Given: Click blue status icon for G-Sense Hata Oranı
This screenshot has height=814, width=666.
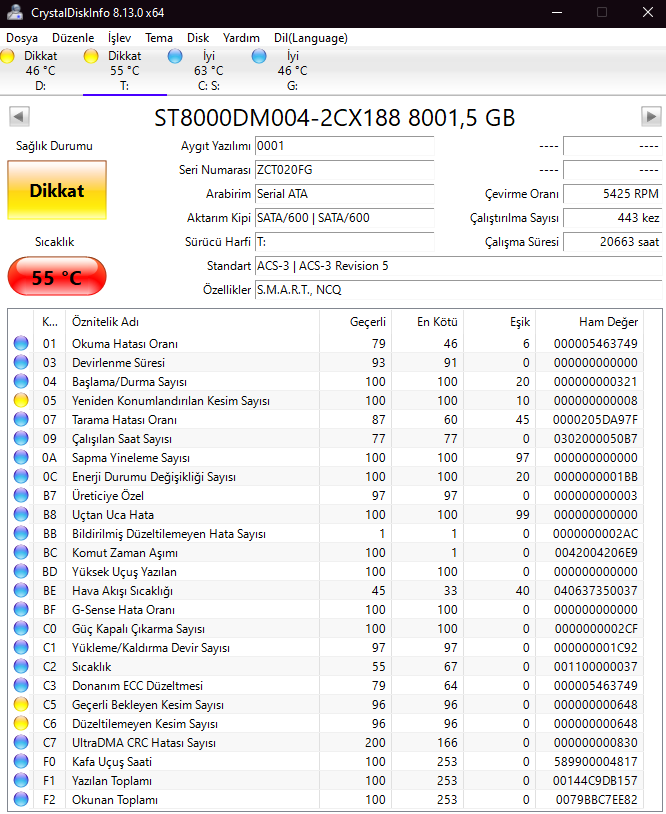Looking at the screenshot, I should (x=21, y=609).
